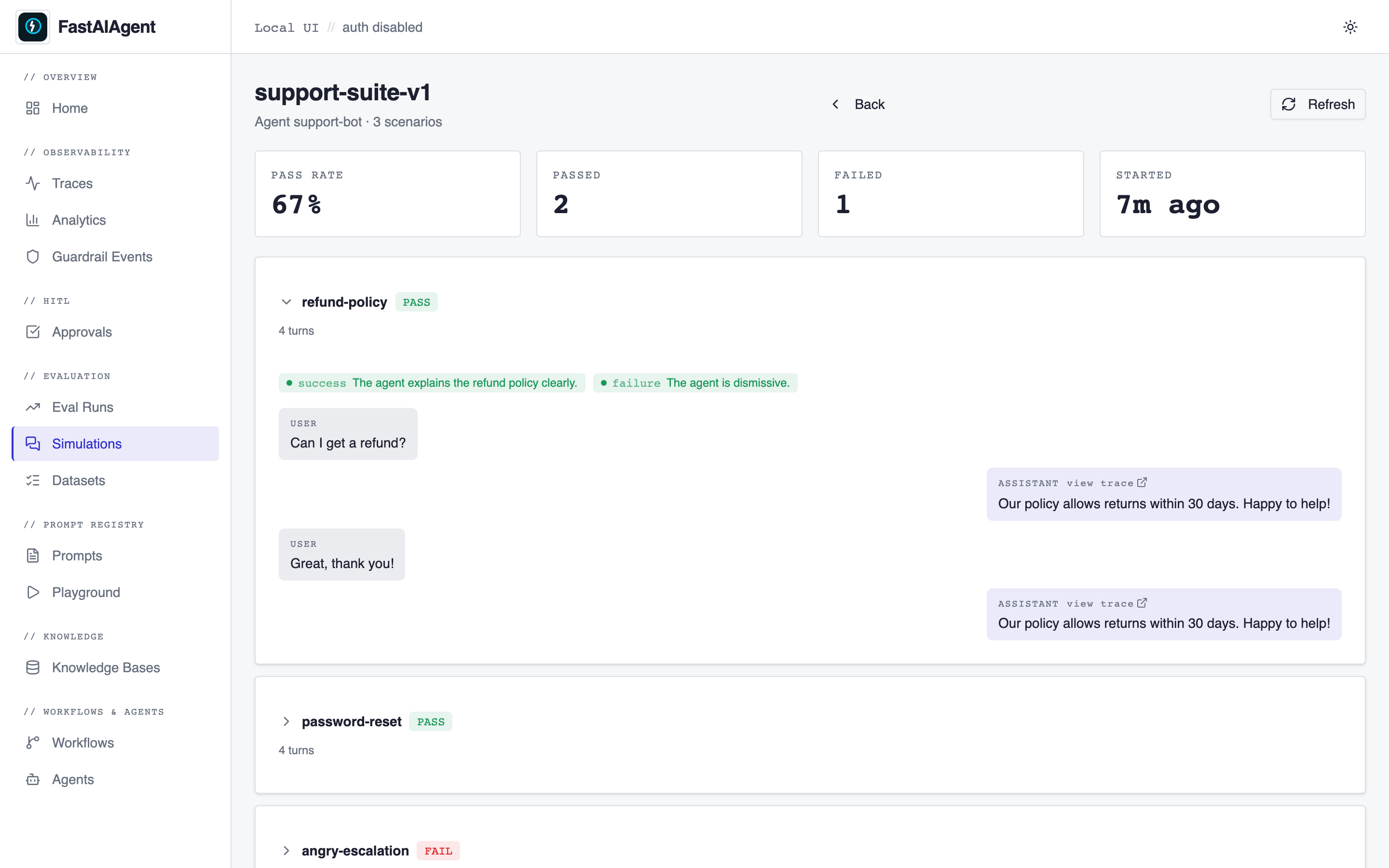
Task: Click the support-suite-v1 page title
Action: (x=342, y=93)
